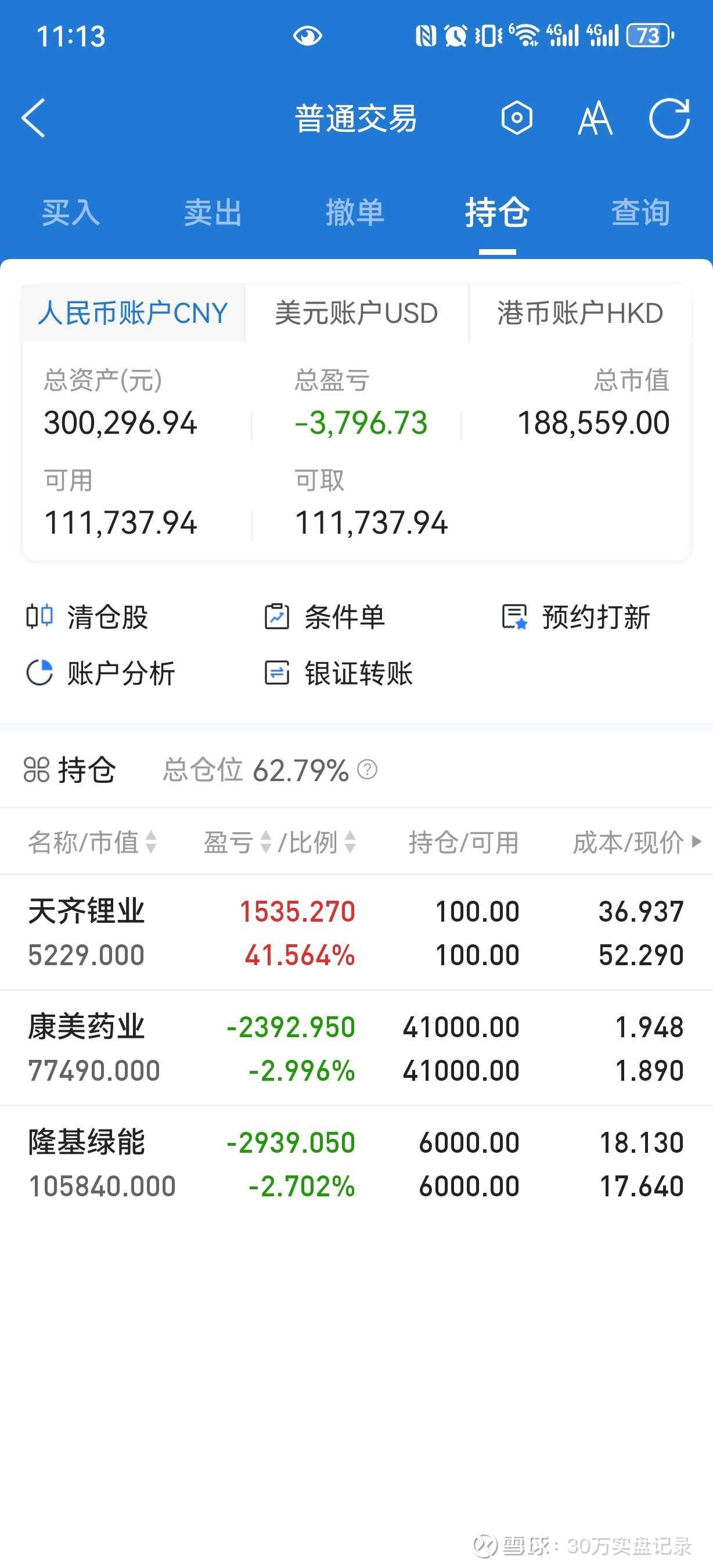This screenshot has height=1568, width=713.
Task: Tap 总仓位 62.79% label
Action: click(255, 770)
